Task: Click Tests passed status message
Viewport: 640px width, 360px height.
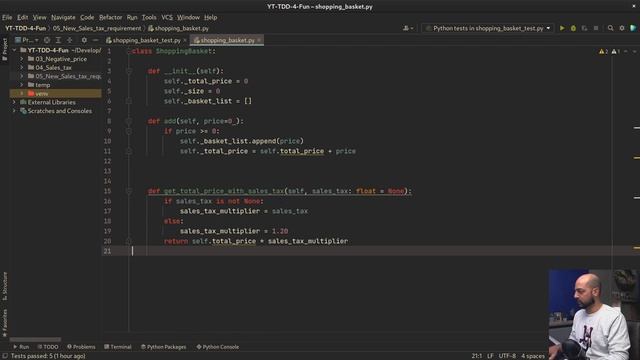Action: tap(48, 356)
